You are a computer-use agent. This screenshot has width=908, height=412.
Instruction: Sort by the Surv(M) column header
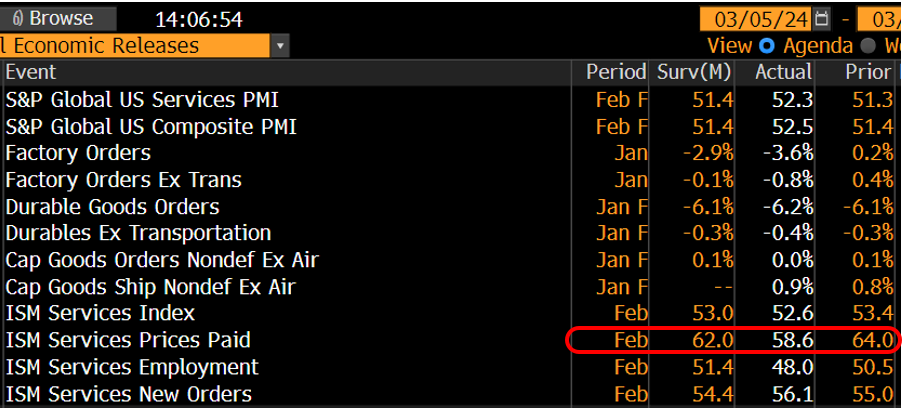click(694, 72)
